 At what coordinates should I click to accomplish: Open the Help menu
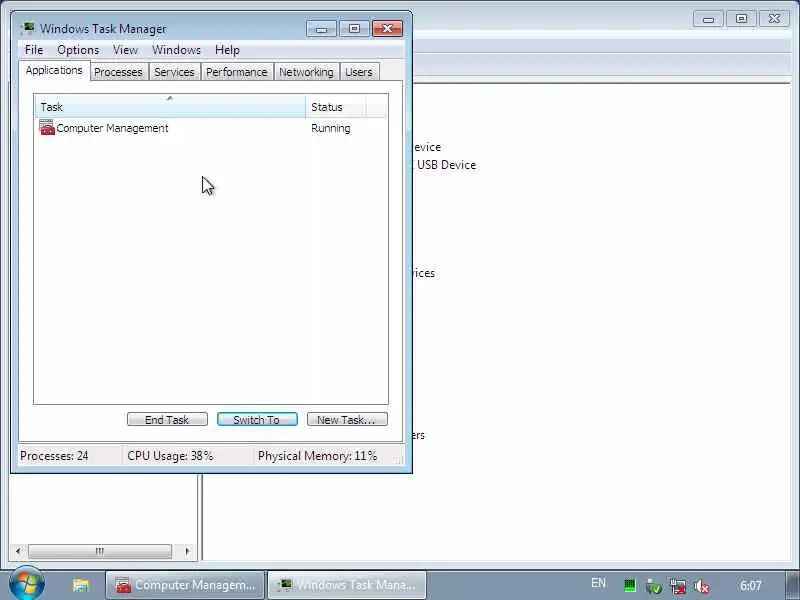click(x=227, y=50)
